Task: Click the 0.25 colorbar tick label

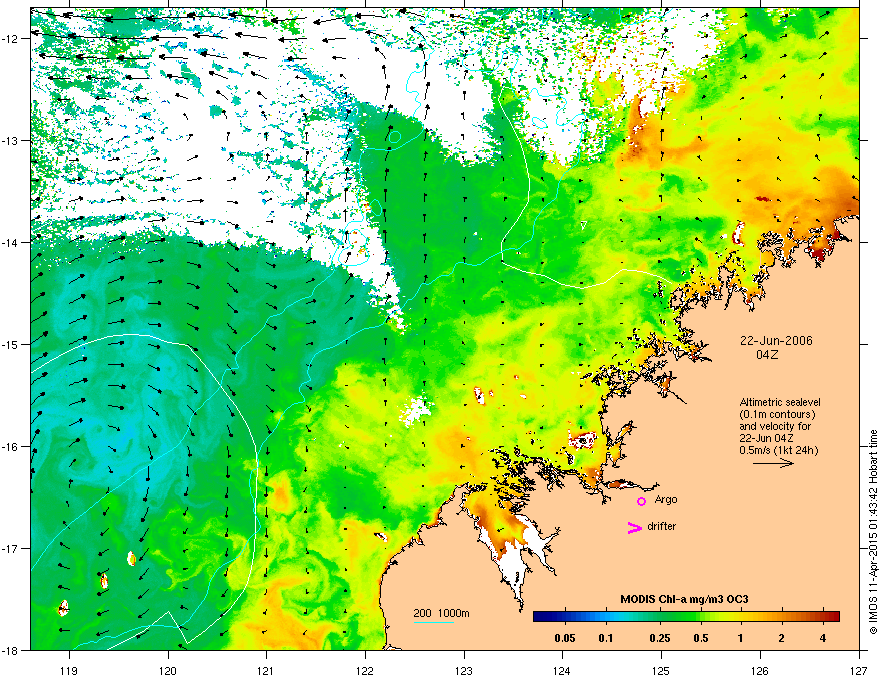Action: tap(659, 638)
